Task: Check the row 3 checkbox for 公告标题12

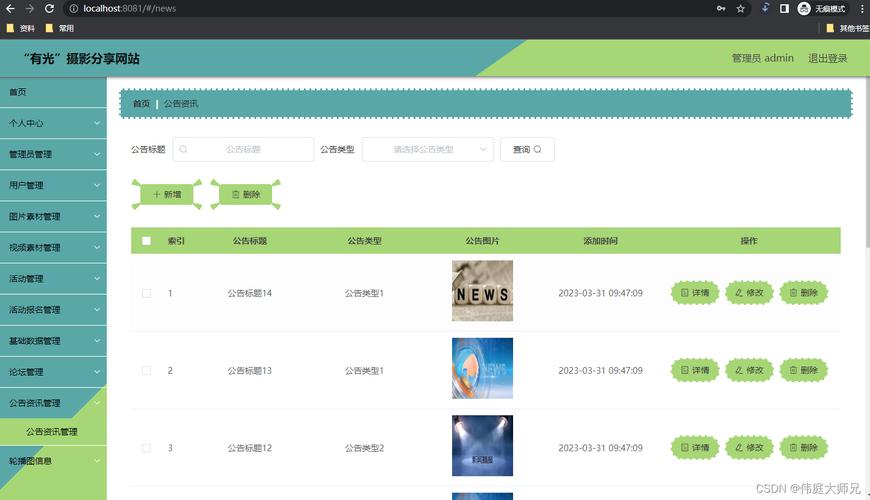Action: click(x=146, y=448)
